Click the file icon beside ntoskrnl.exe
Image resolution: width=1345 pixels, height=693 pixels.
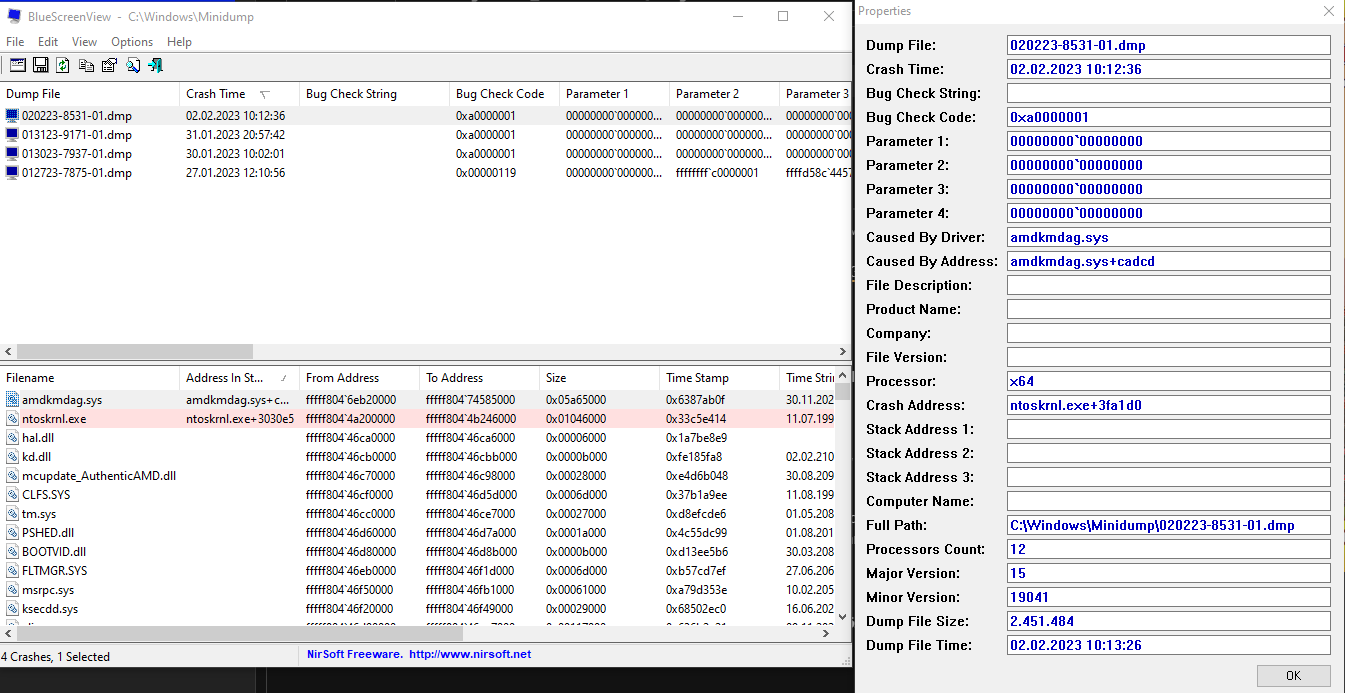(x=12, y=419)
